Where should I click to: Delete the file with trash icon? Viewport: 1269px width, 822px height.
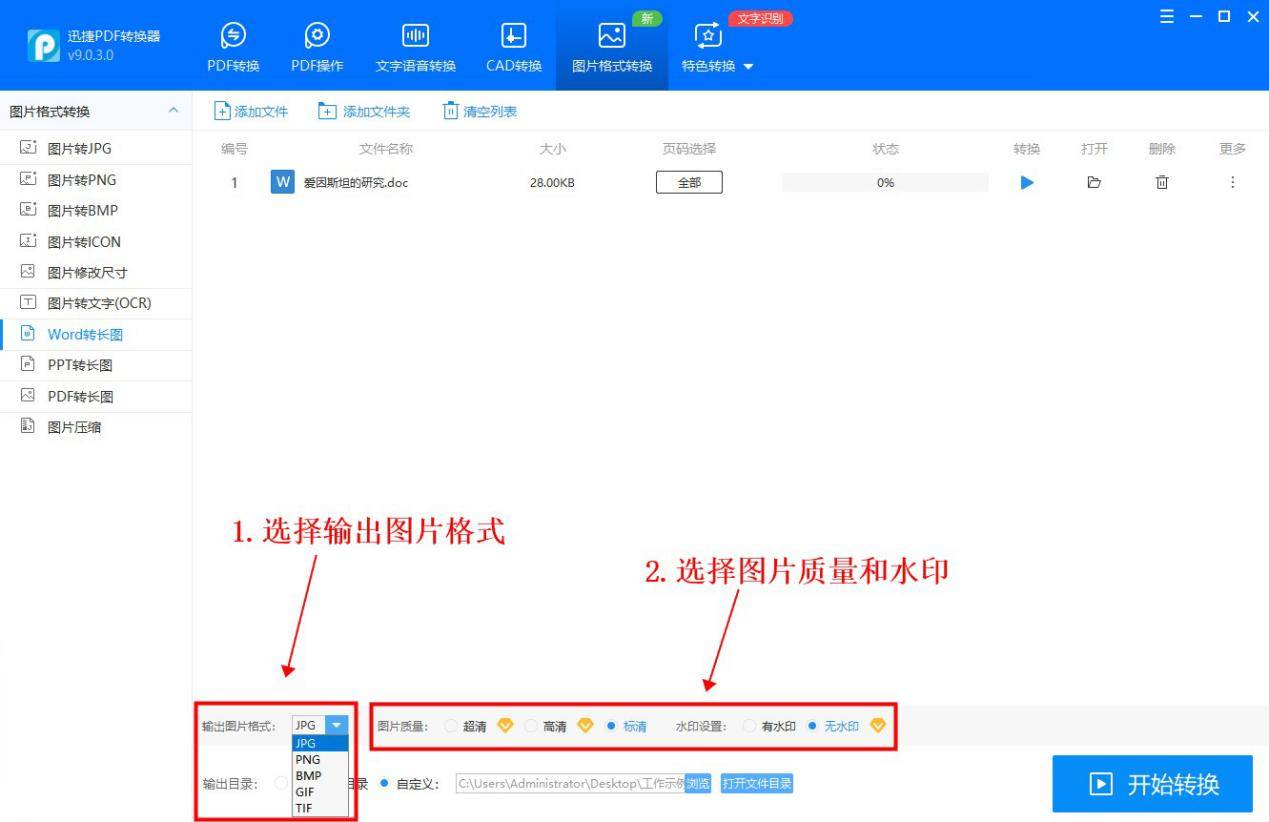click(x=1162, y=183)
